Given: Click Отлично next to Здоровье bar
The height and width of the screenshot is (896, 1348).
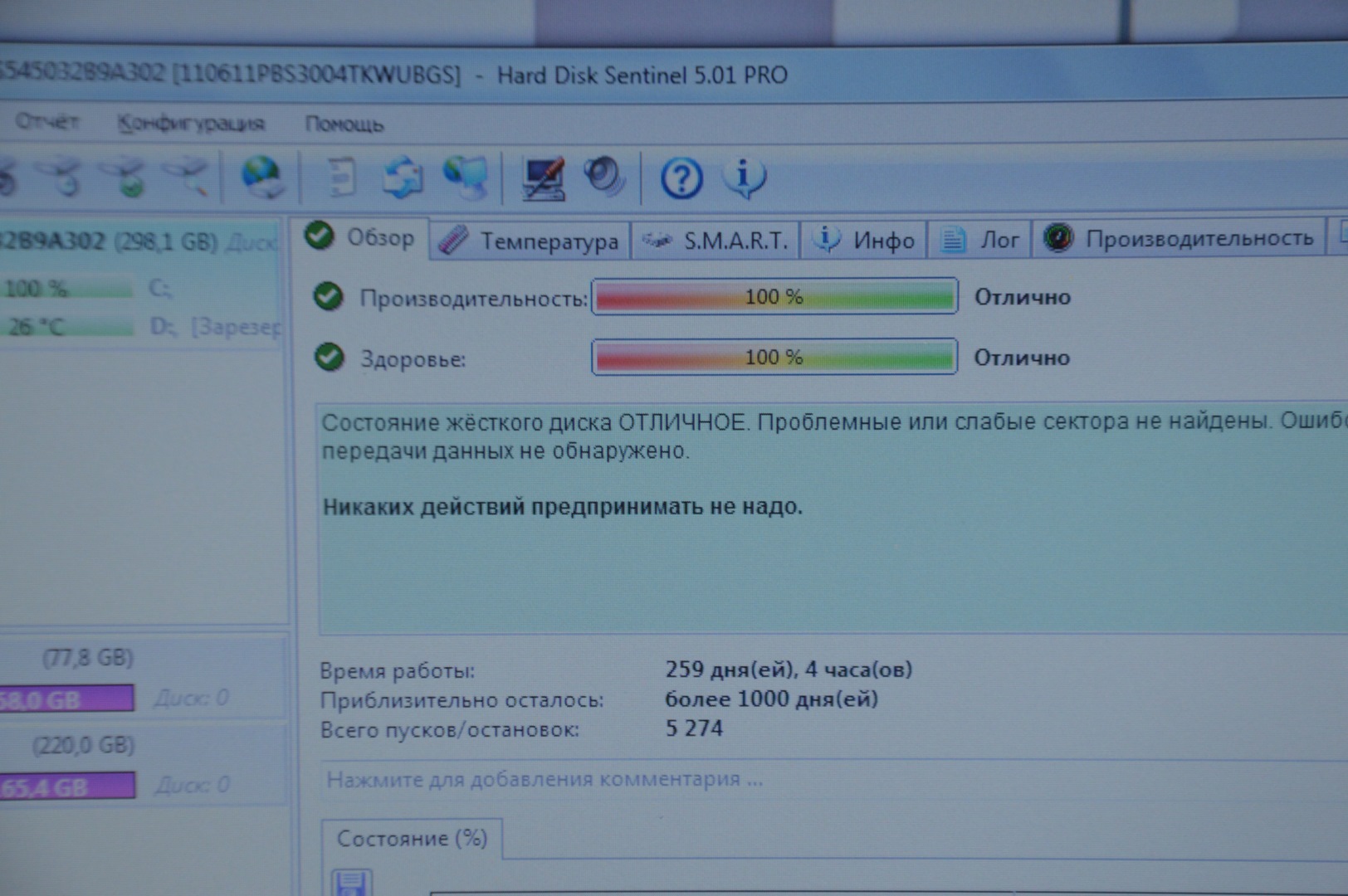Looking at the screenshot, I should click(1022, 358).
